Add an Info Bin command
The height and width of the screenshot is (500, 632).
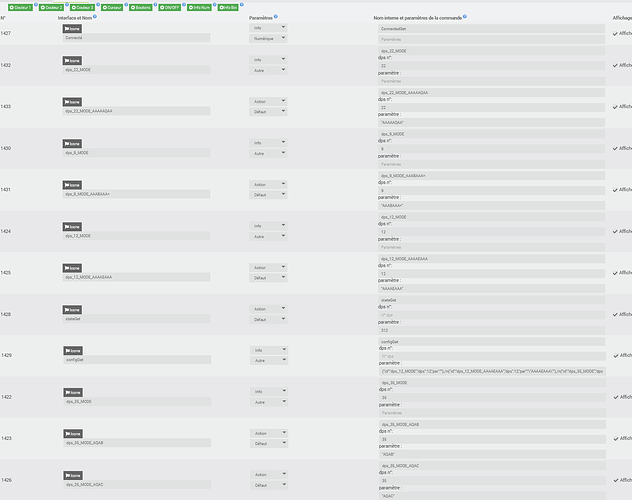(x=228, y=7)
